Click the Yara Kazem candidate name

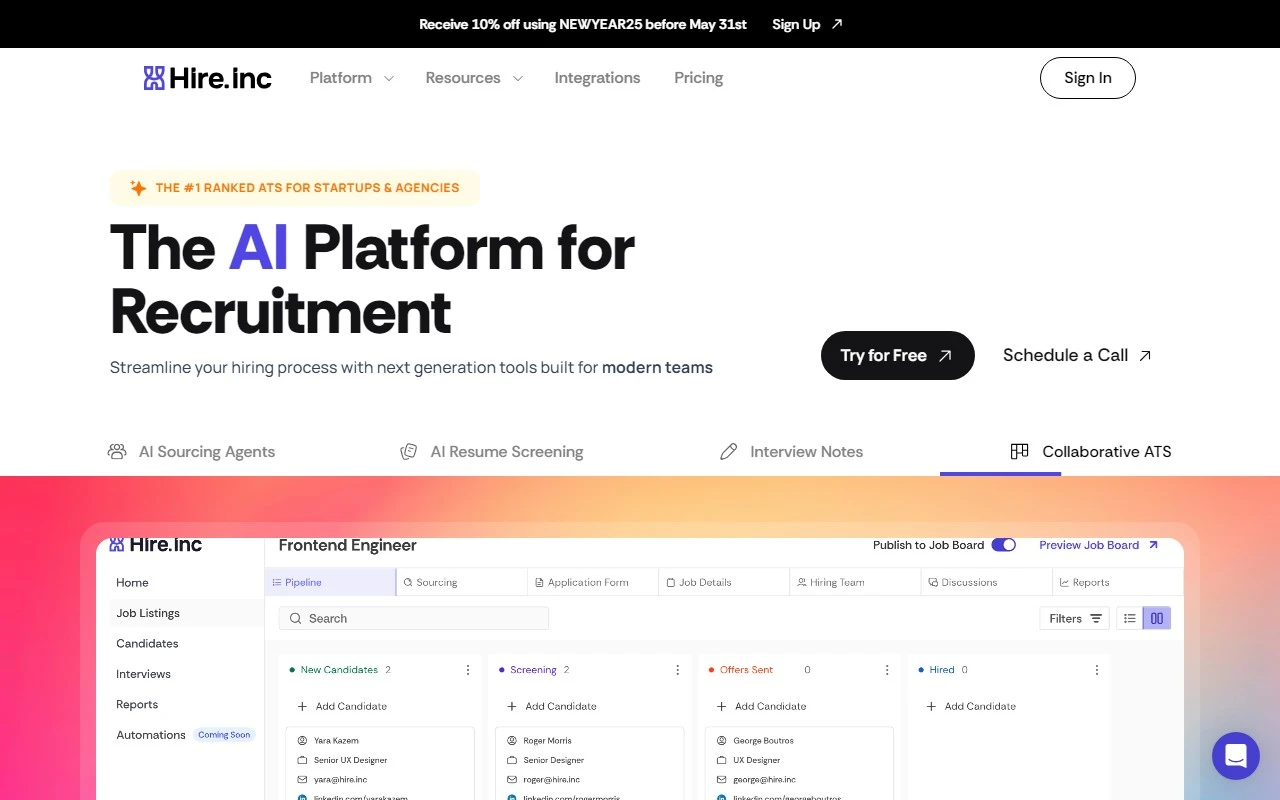click(336, 741)
